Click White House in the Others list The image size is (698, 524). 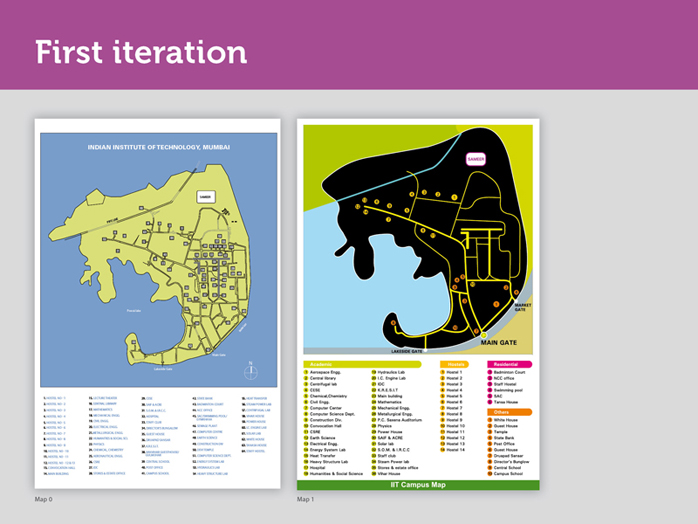(507, 420)
